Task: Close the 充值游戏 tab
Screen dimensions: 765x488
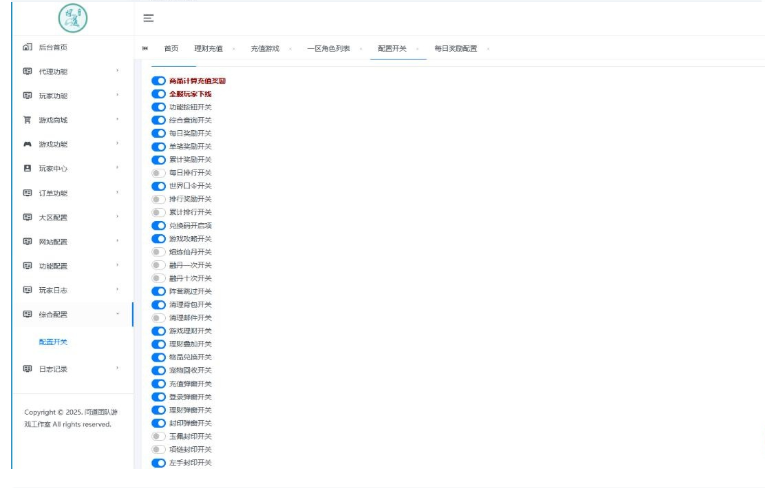Action: coord(290,49)
